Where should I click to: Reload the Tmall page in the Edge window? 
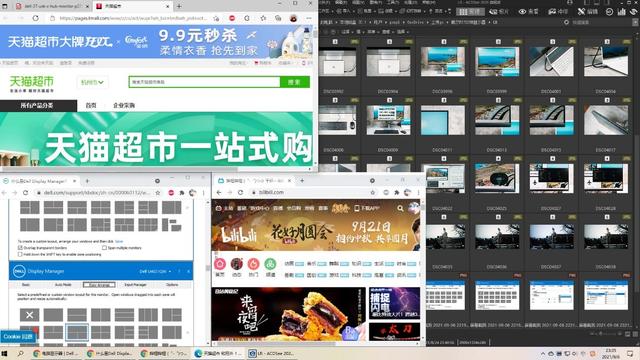click(36, 18)
